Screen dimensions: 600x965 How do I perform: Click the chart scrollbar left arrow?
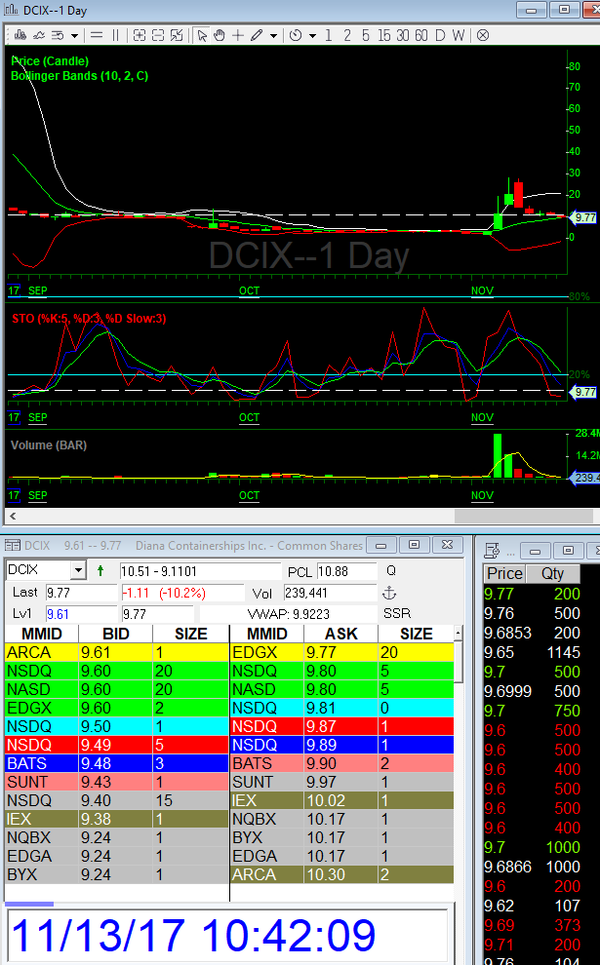[12, 516]
